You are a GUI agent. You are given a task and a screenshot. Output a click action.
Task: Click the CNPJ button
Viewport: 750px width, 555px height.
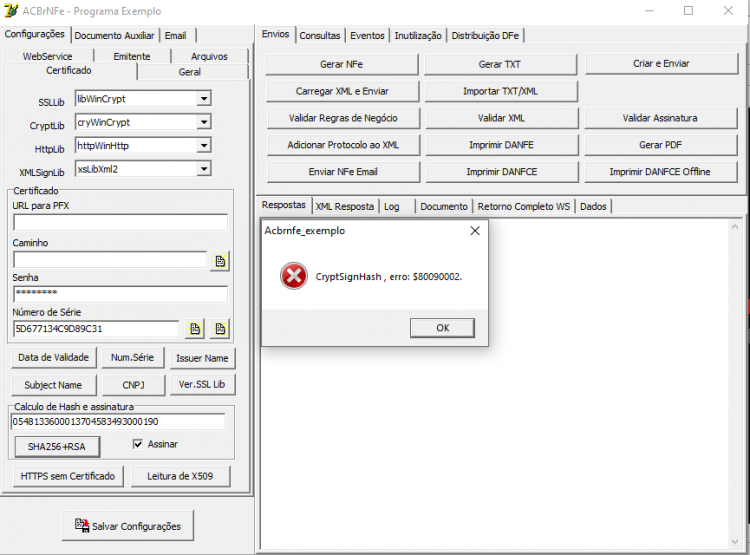click(x=133, y=385)
